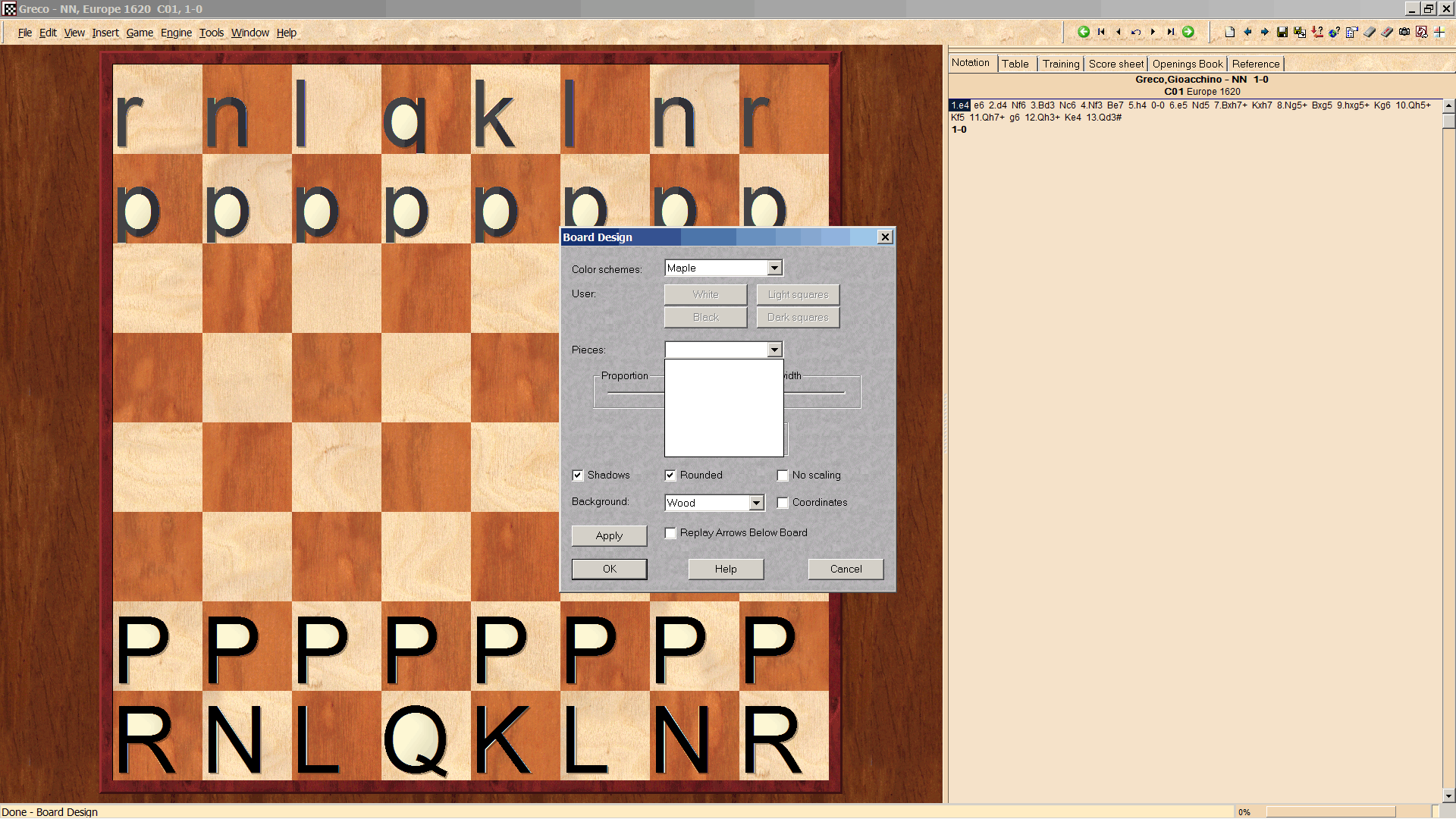Screen dimensions: 1456x819
Task: Open the Engine menu
Action: click(x=176, y=33)
